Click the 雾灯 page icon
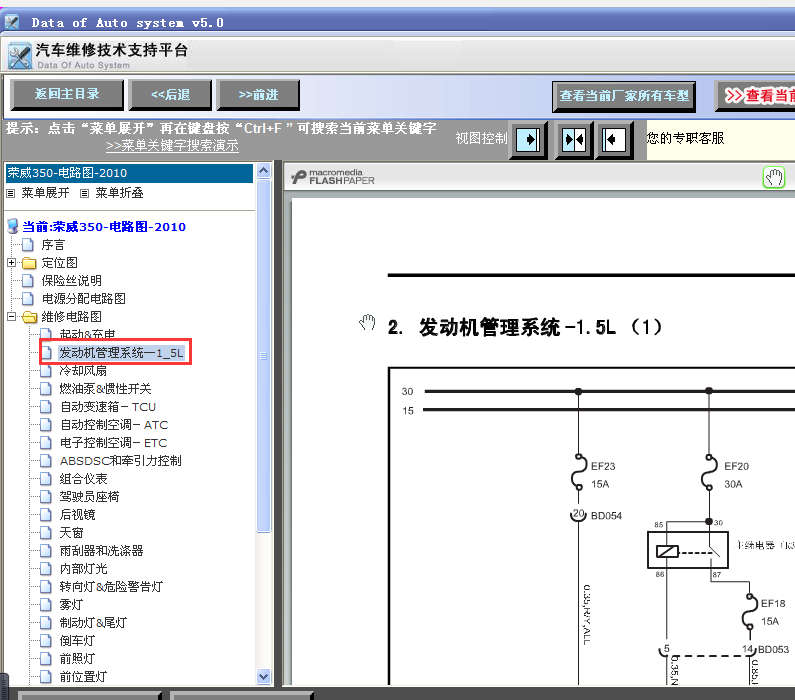Image resolution: width=795 pixels, height=700 pixels. [x=46, y=605]
